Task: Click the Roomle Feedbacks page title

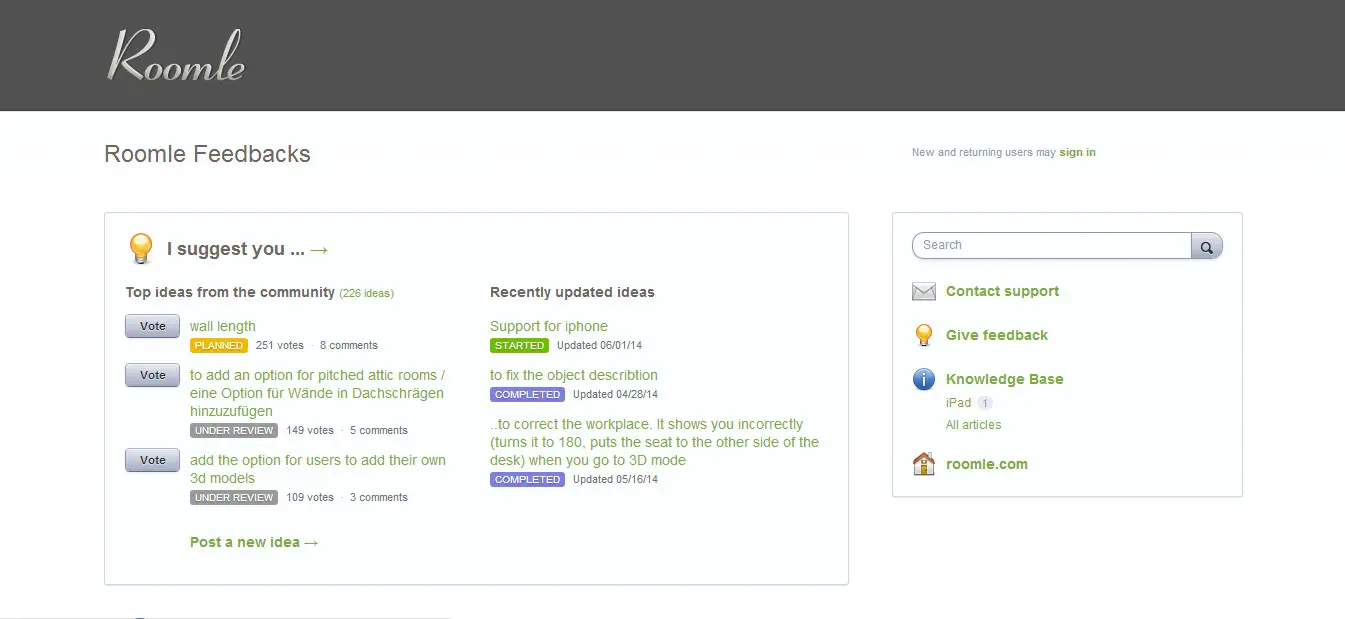Action: [207, 154]
